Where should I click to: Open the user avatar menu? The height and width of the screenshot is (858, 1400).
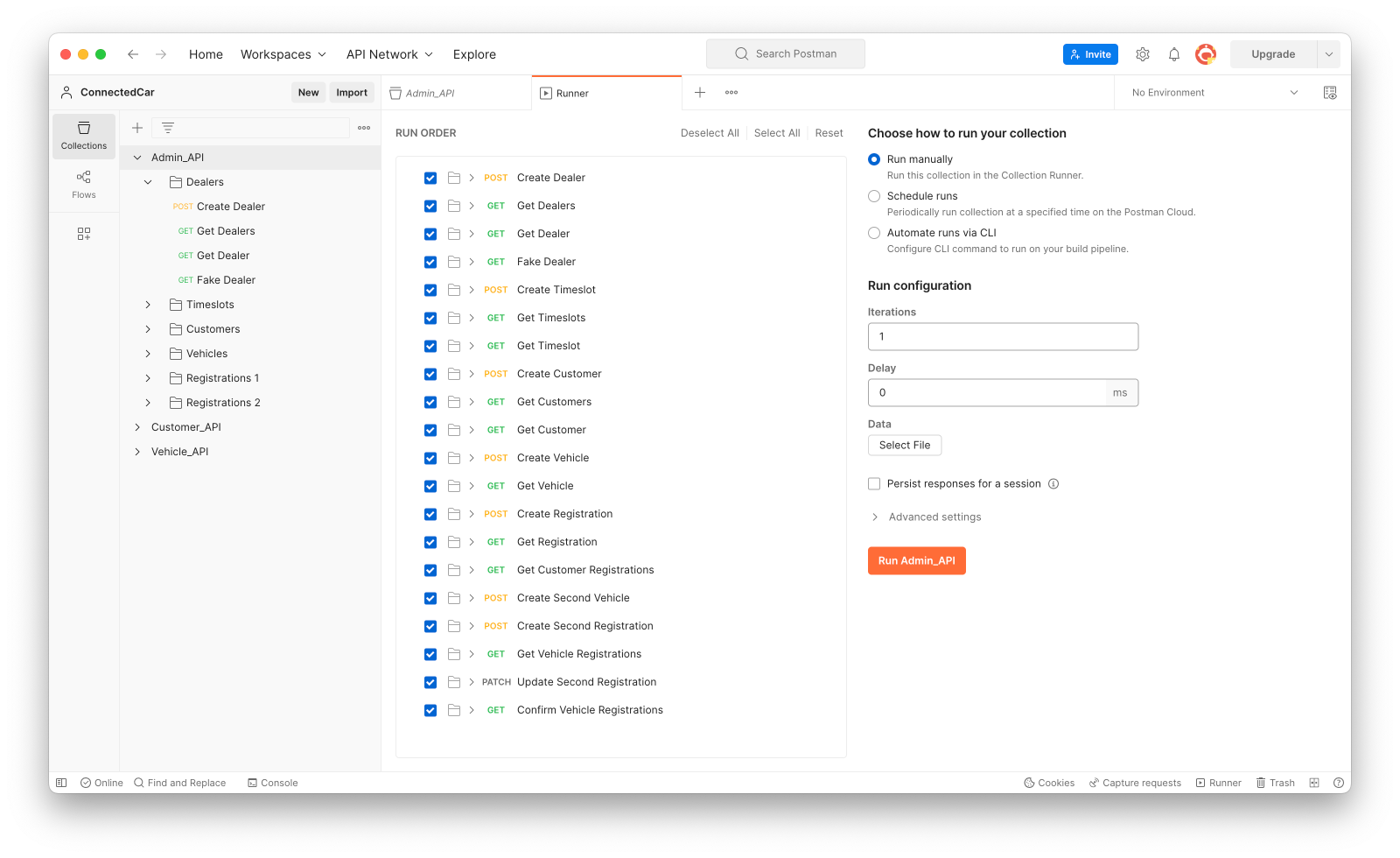1206,54
